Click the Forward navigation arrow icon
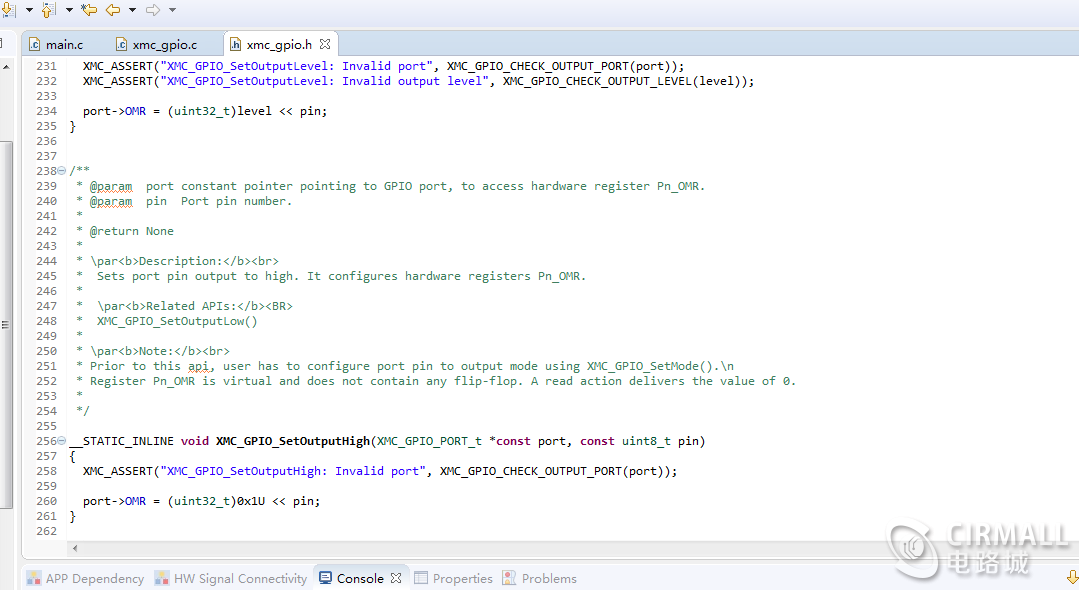This screenshot has width=1079, height=590. pyautogui.click(x=153, y=10)
